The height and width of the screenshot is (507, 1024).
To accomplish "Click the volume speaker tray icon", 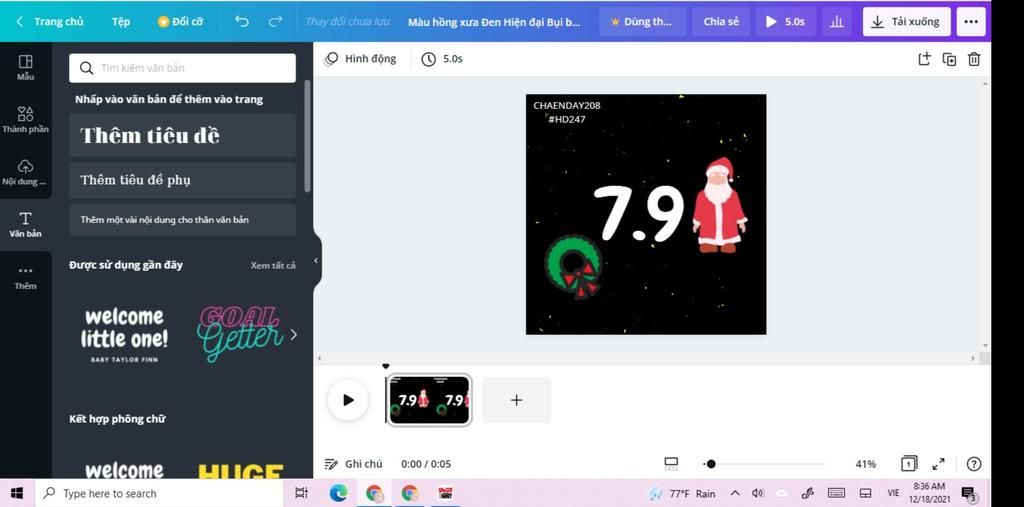I will [x=758, y=493].
